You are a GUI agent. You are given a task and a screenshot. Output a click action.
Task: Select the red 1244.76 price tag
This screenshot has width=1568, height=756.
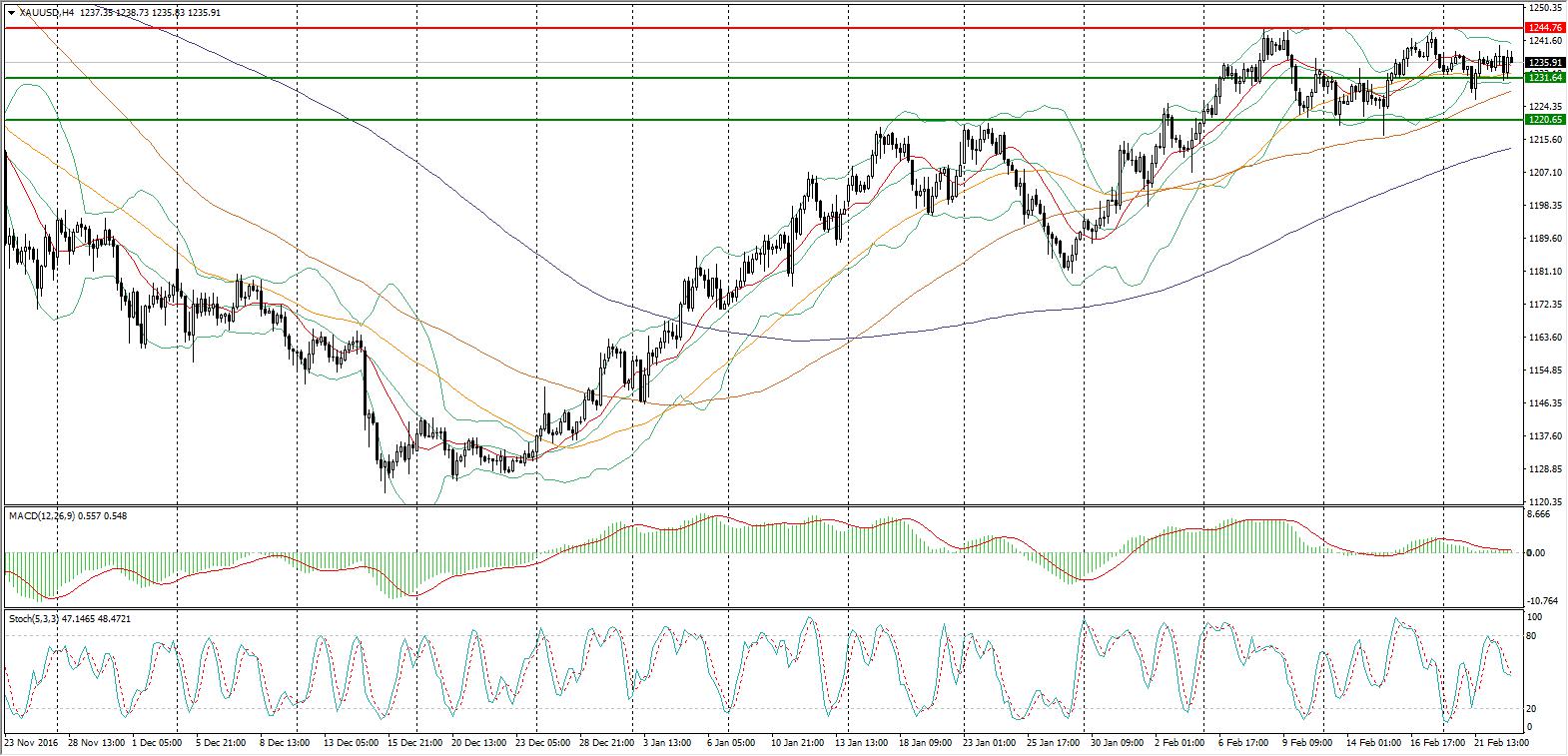(x=1544, y=28)
